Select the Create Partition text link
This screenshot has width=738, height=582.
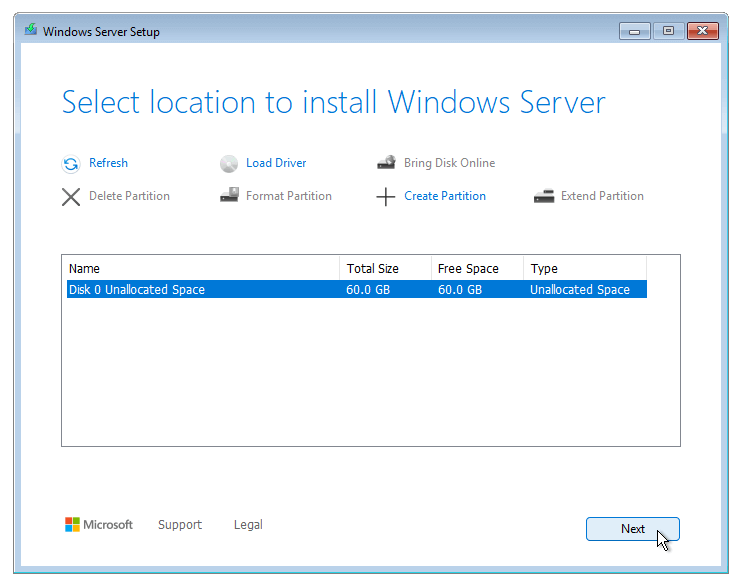[x=445, y=196]
